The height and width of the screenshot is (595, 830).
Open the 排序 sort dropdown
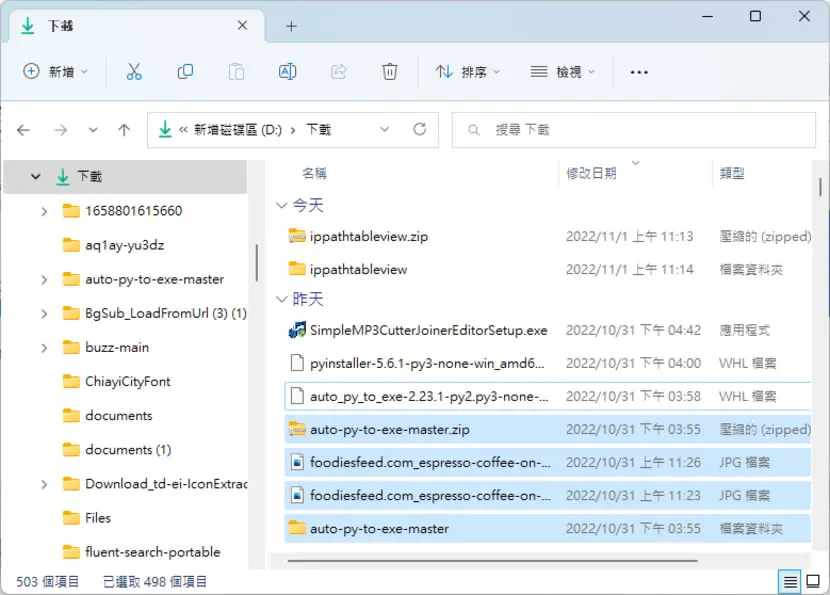(467, 71)
